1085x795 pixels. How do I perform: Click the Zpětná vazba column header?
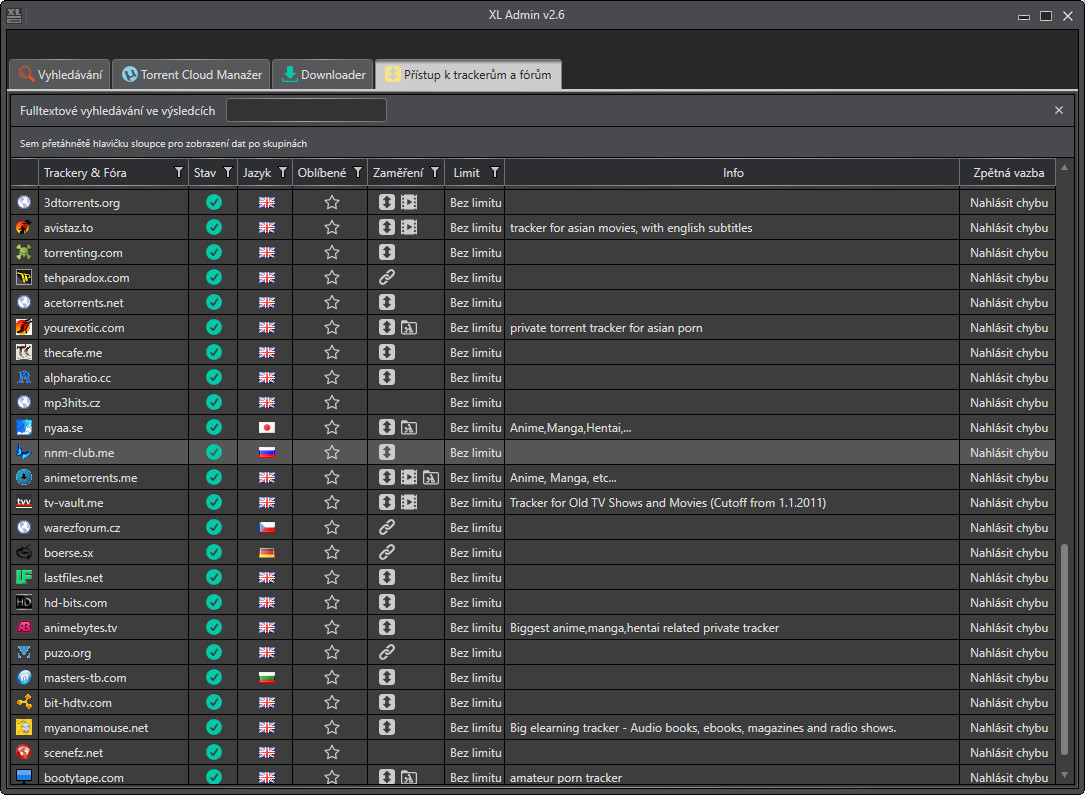1008,173
